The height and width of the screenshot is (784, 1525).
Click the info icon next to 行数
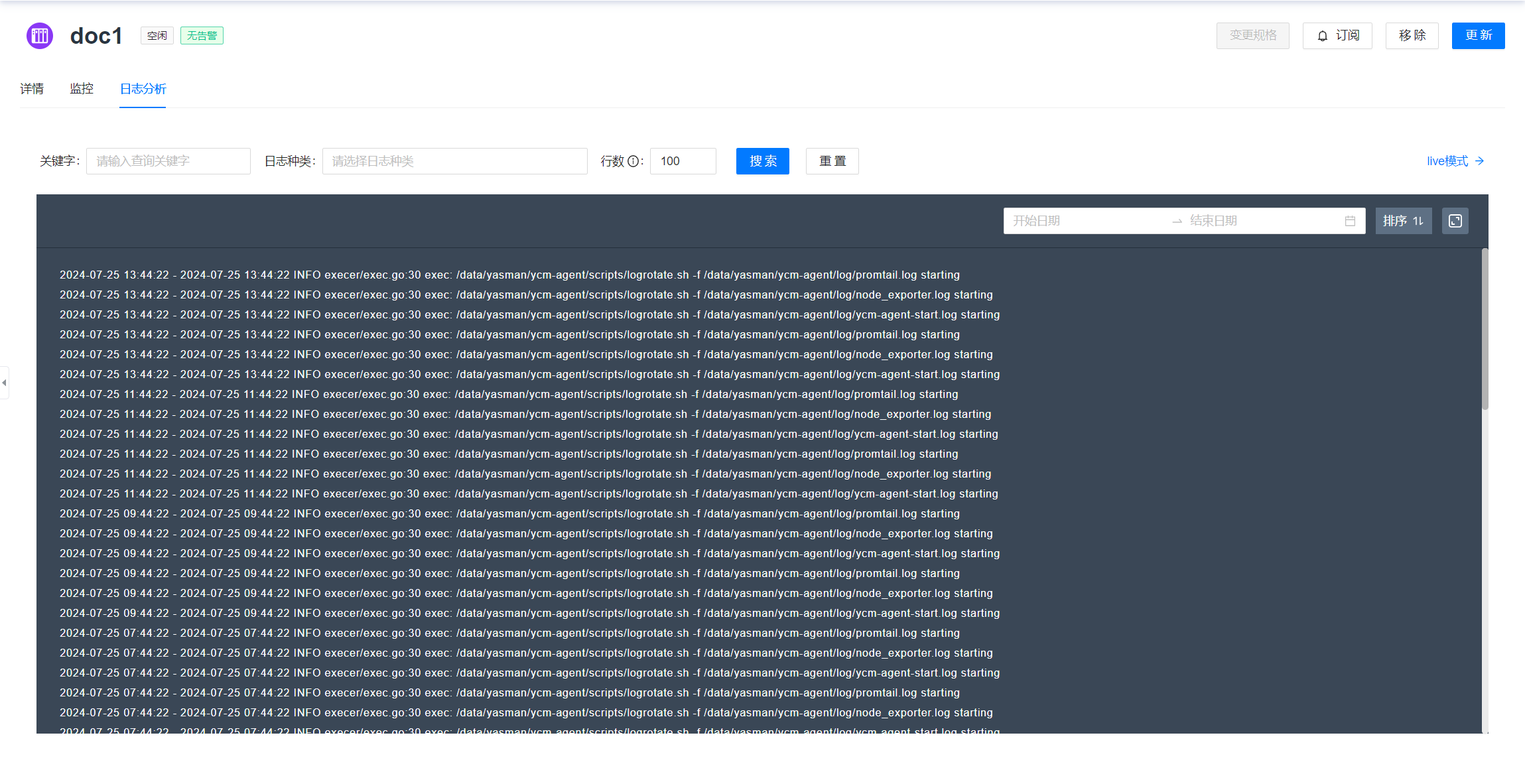tap(633, 161)
